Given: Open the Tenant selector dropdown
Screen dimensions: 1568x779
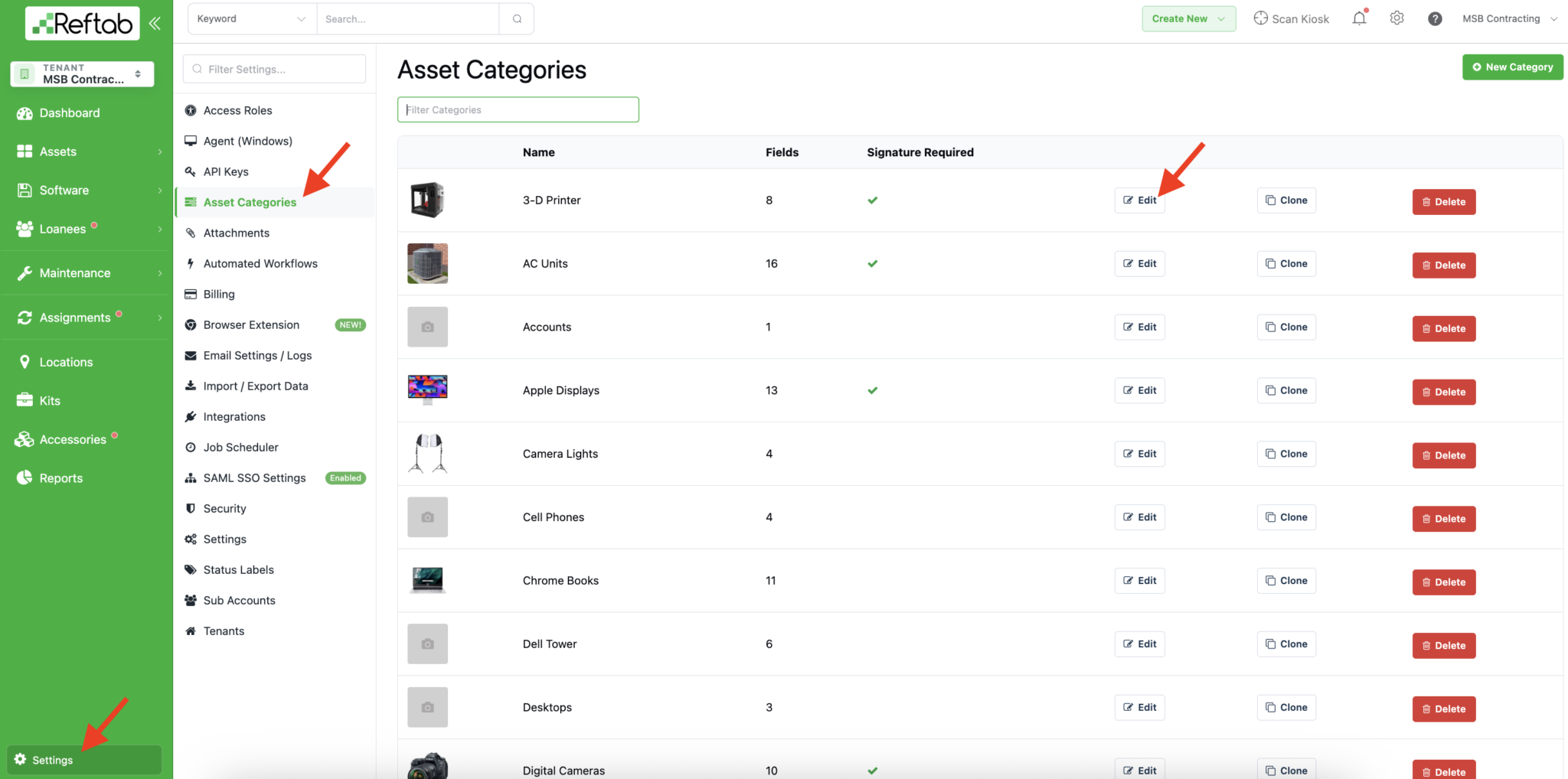Looking at the screenshot, I should (x=83, y=73).
